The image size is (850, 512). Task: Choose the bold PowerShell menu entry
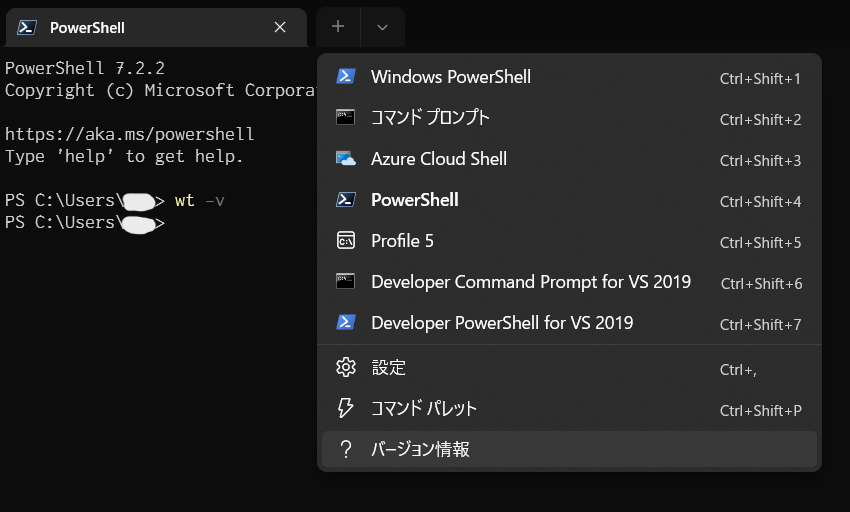coord(414,200)
